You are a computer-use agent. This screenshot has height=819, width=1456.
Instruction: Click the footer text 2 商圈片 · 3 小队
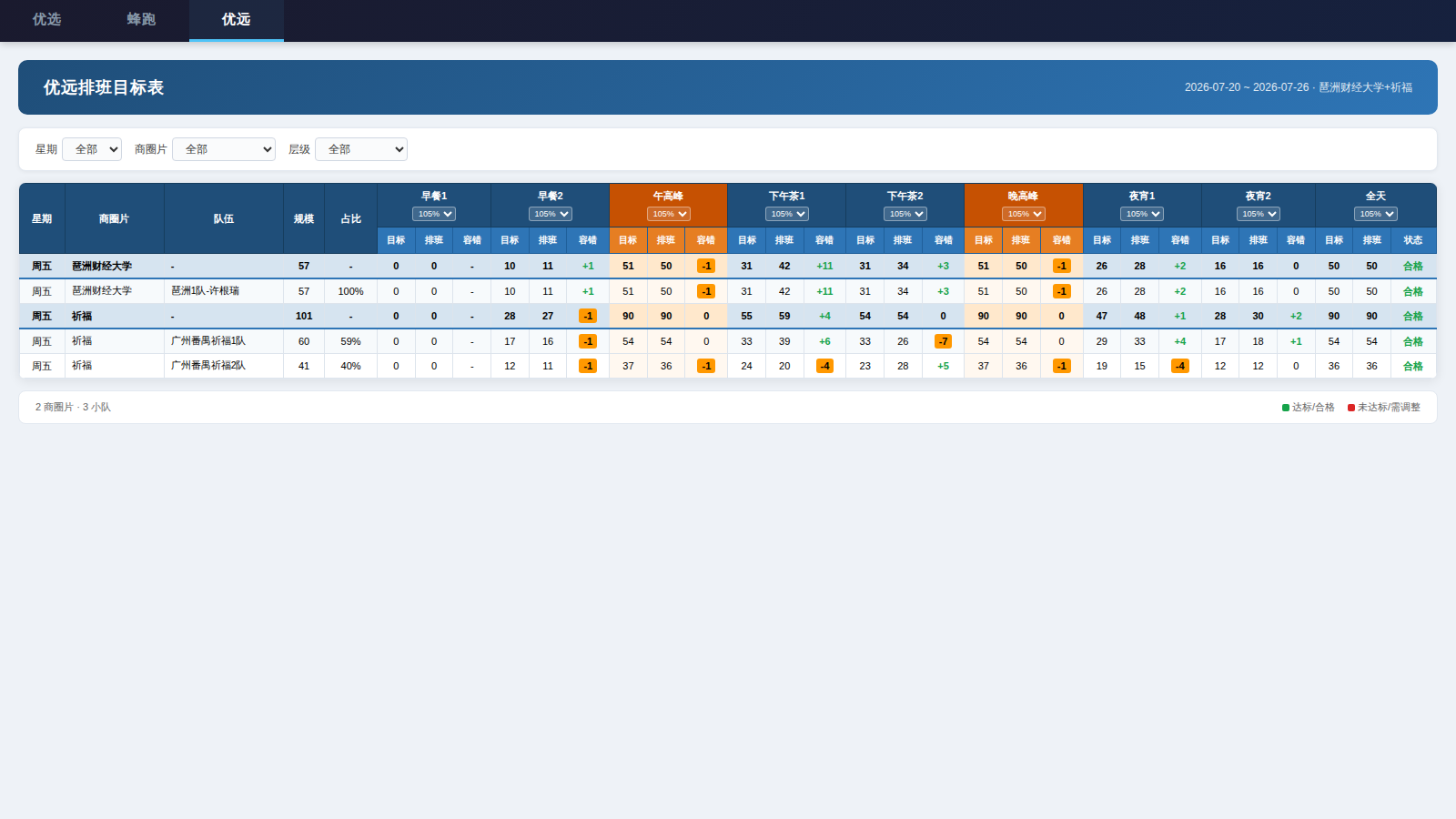point(73,407)
